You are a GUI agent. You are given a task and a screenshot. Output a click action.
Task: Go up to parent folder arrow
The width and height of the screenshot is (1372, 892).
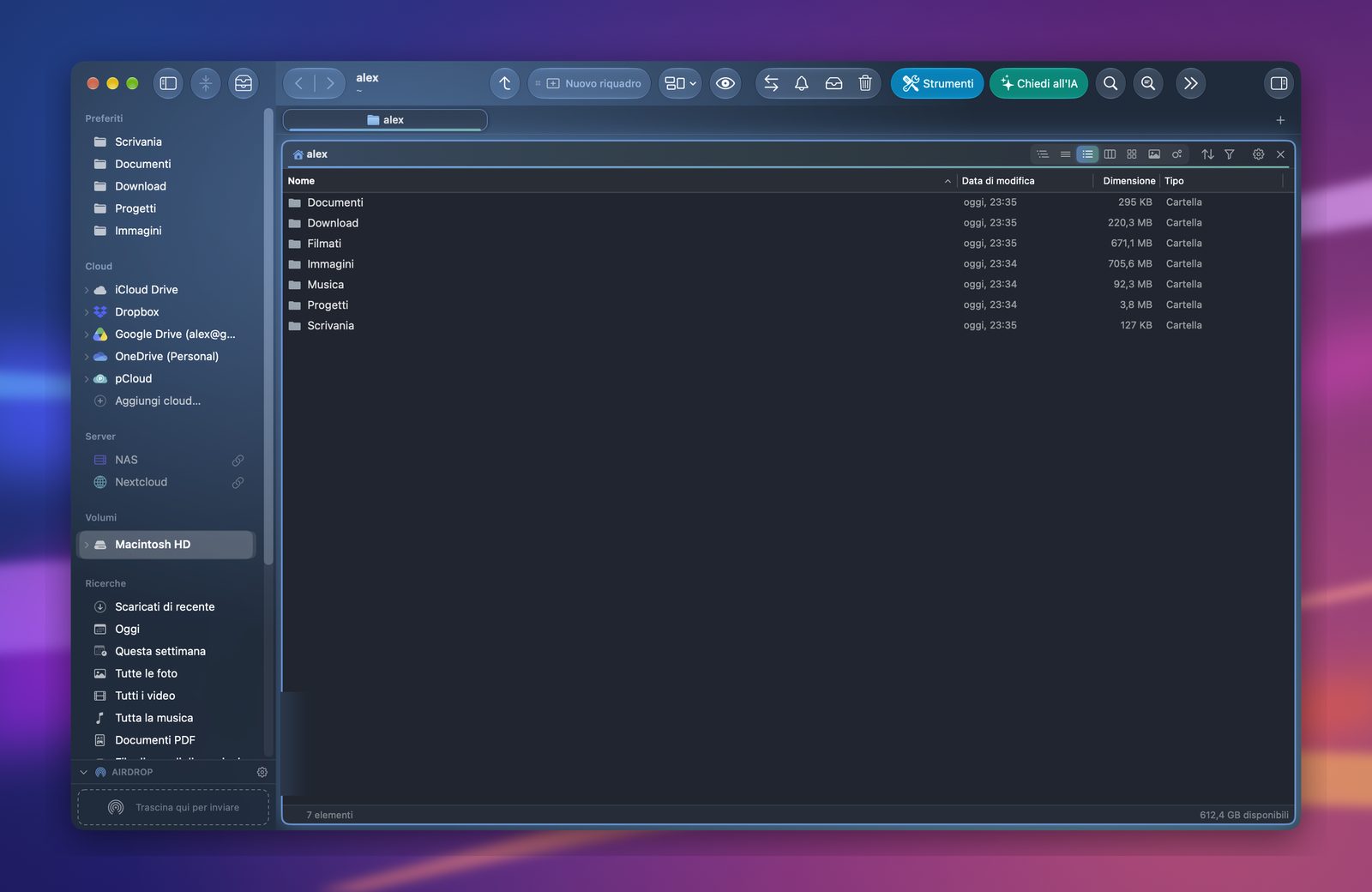tap(505, 83)
